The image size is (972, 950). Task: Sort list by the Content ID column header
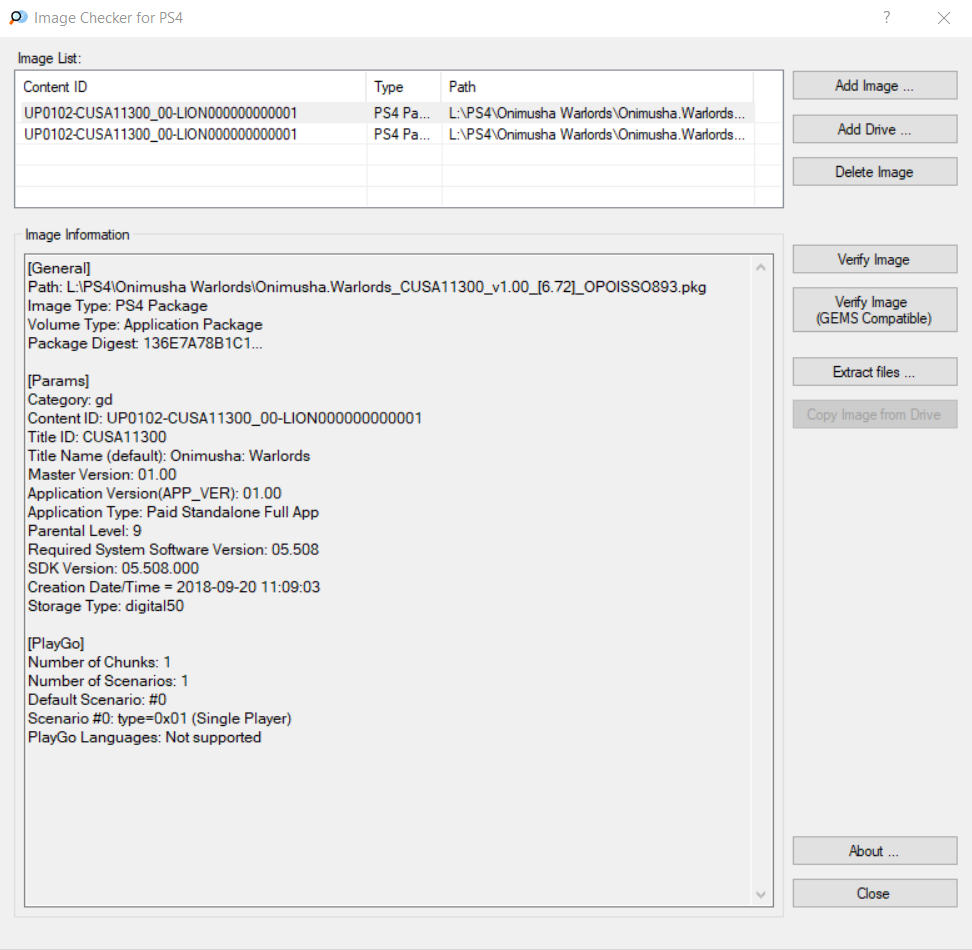coord(192,87)
